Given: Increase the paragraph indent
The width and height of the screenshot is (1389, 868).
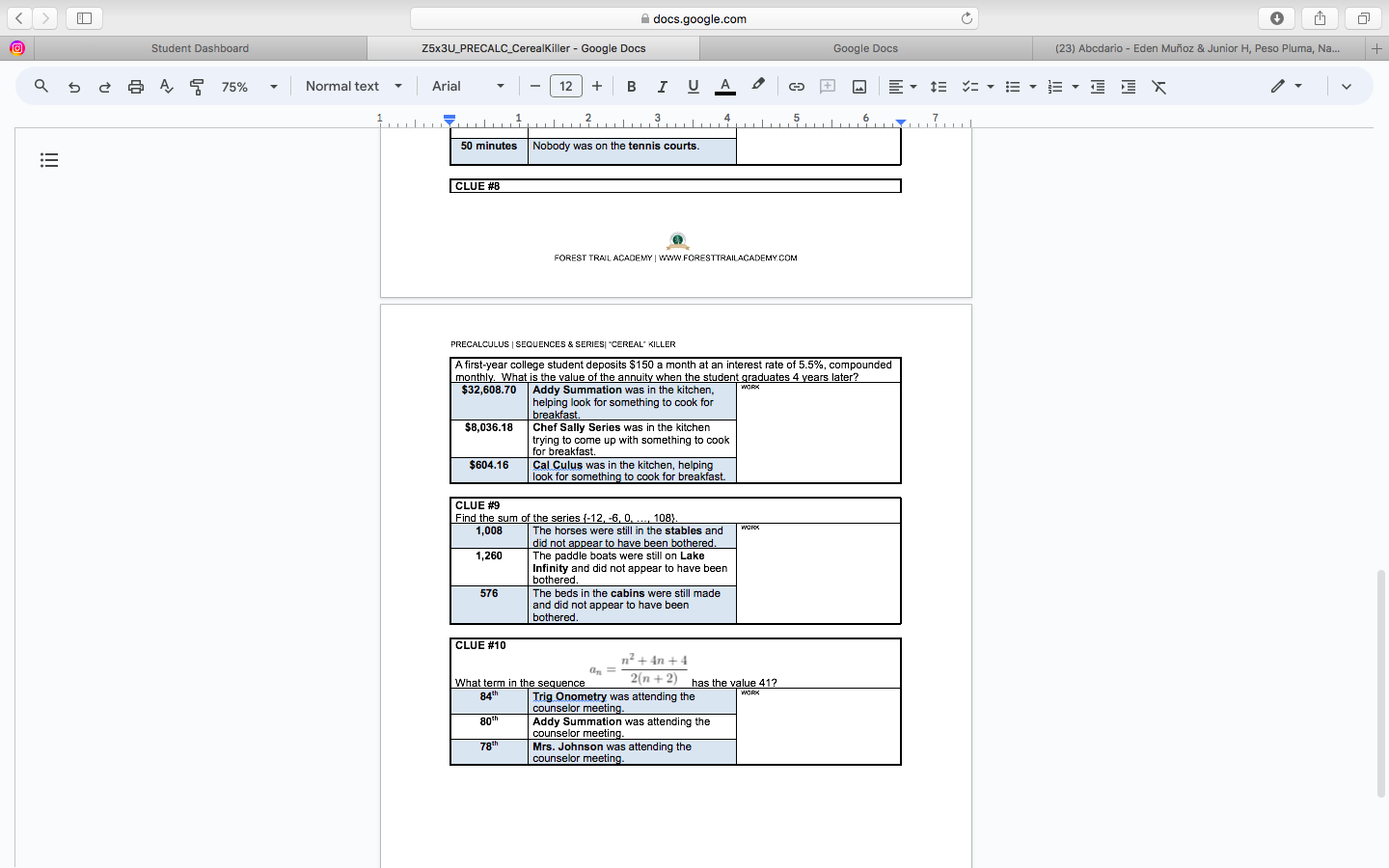Looking at the screenshot, I should [1129, 87].
